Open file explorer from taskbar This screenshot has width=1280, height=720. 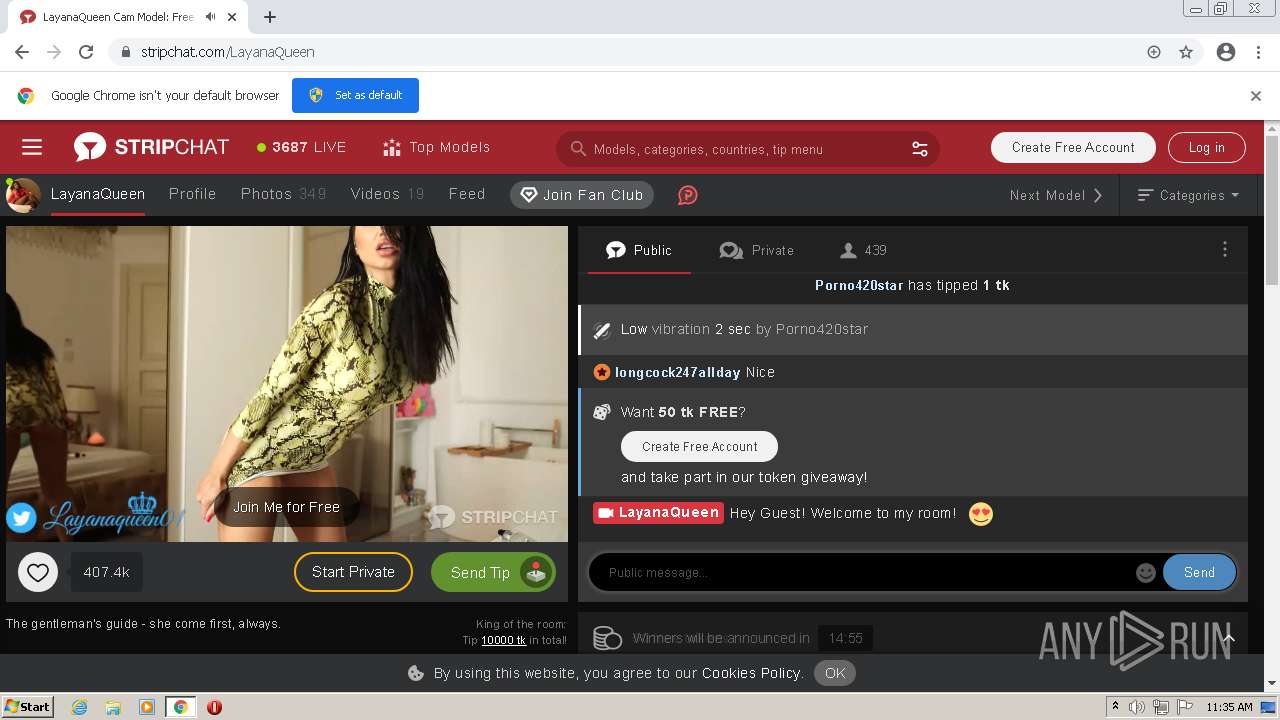(x=113, y=707)
